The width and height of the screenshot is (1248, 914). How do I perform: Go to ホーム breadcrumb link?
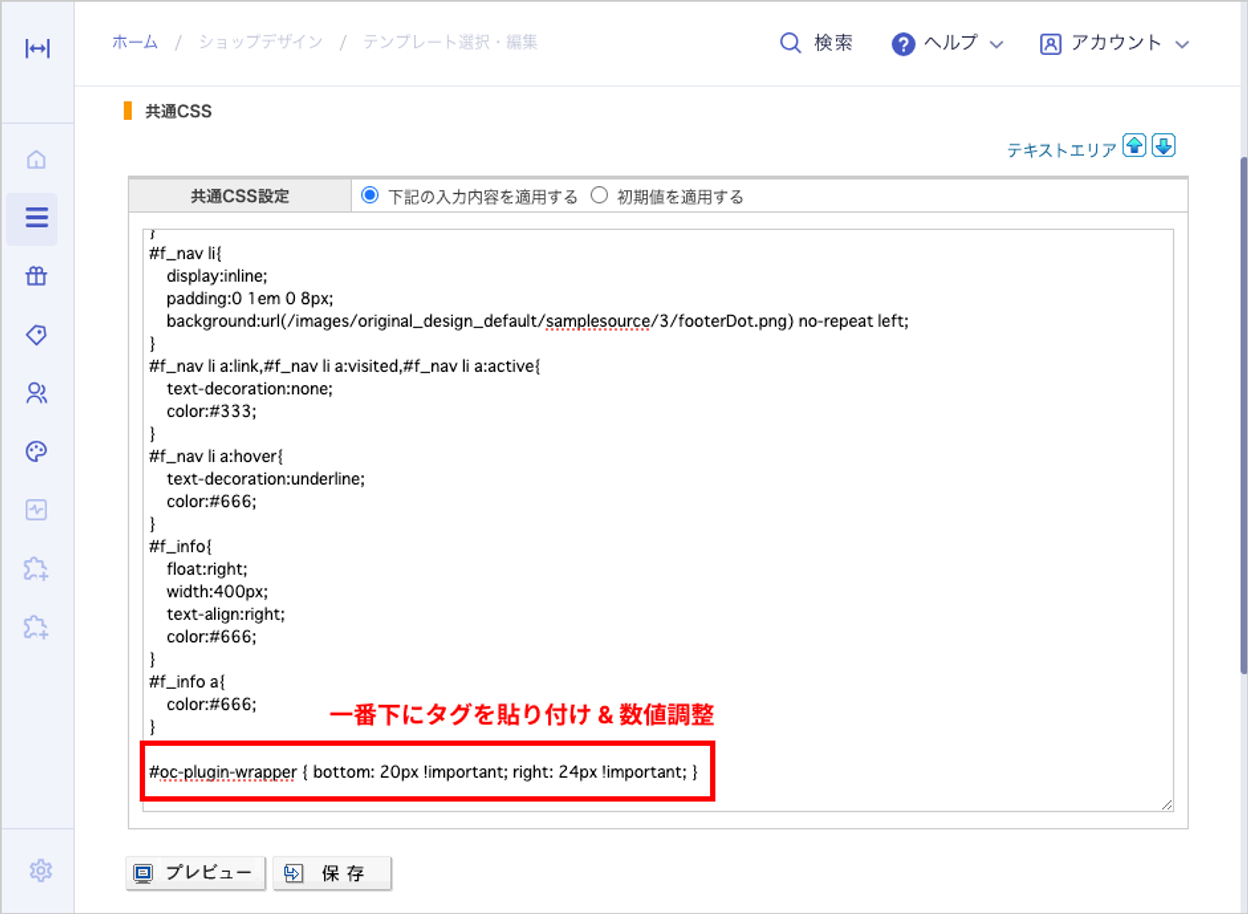[135, 42]
